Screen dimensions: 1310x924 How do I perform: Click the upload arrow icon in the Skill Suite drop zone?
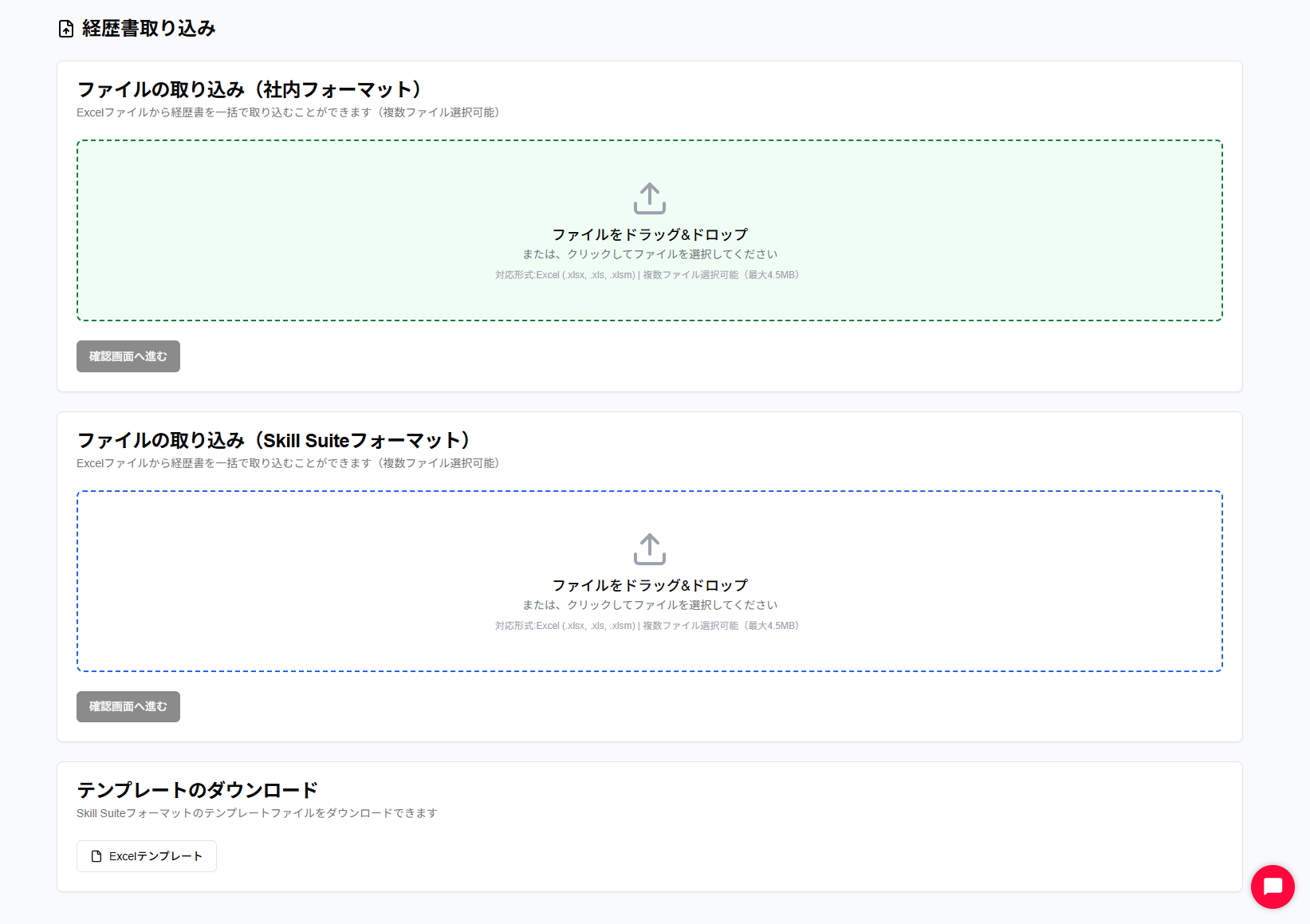650,549
